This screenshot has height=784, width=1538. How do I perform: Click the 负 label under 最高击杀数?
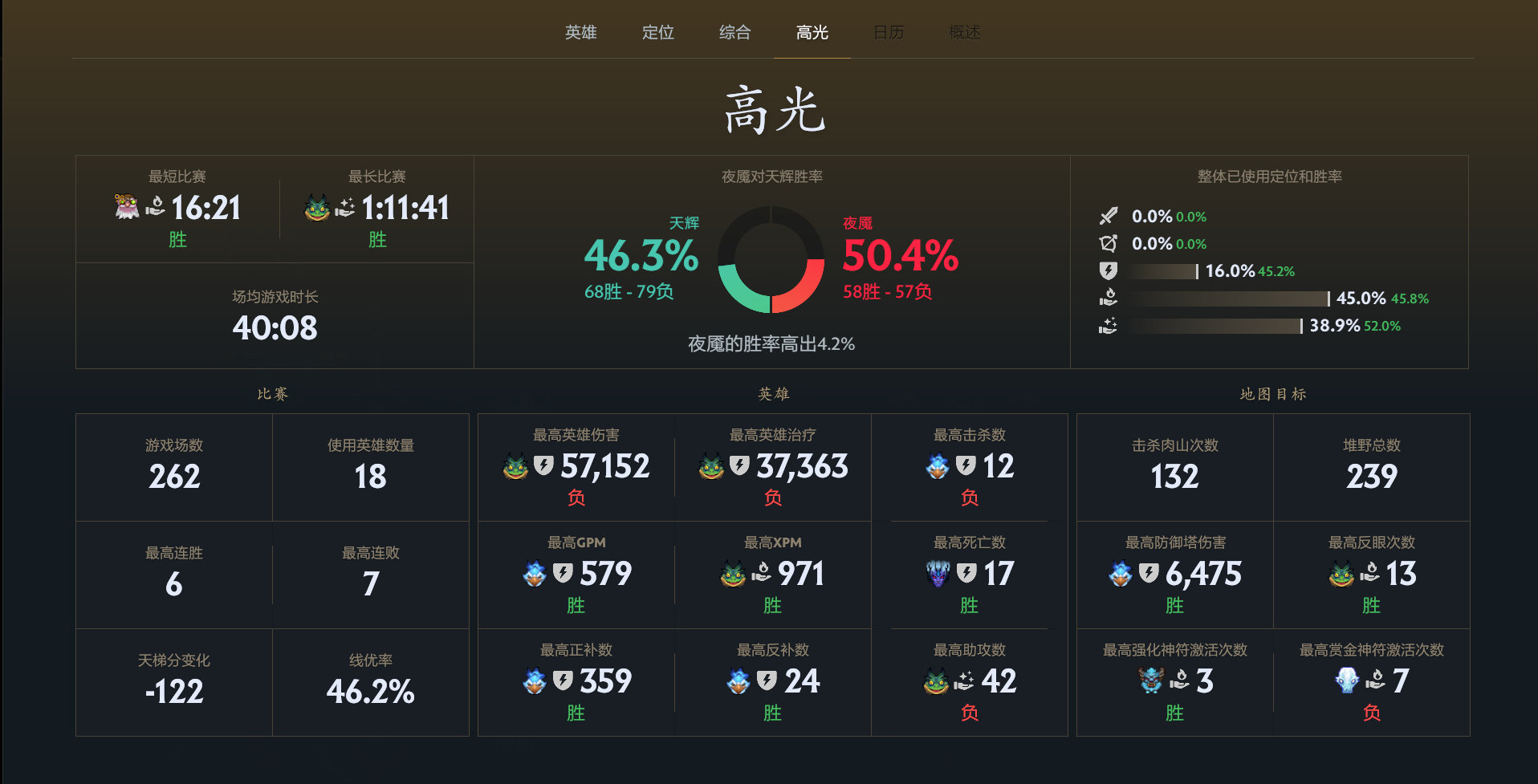coord(970,498)
